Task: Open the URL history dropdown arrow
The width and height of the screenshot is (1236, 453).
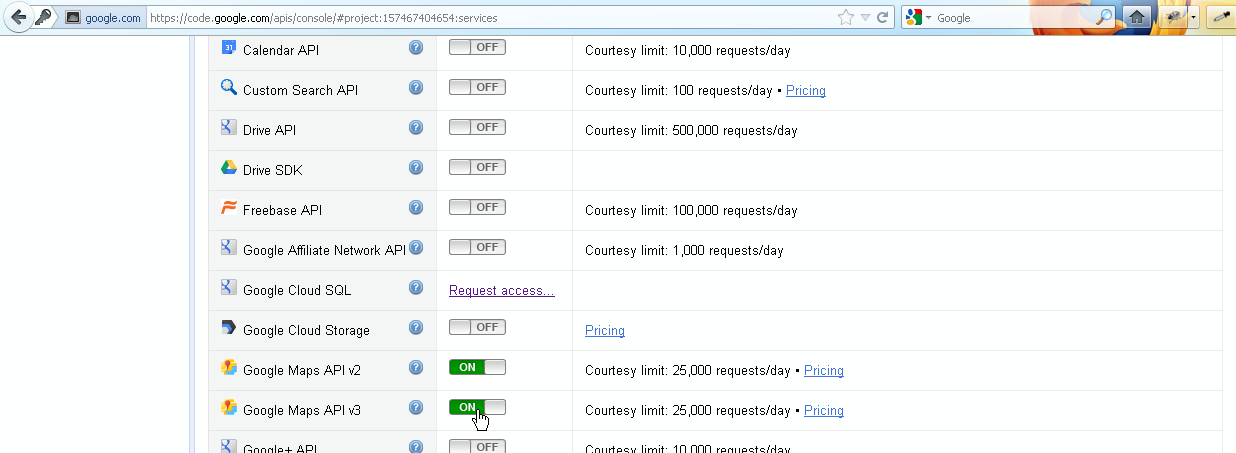Action: pyautogui.click(x=865, y=18)
